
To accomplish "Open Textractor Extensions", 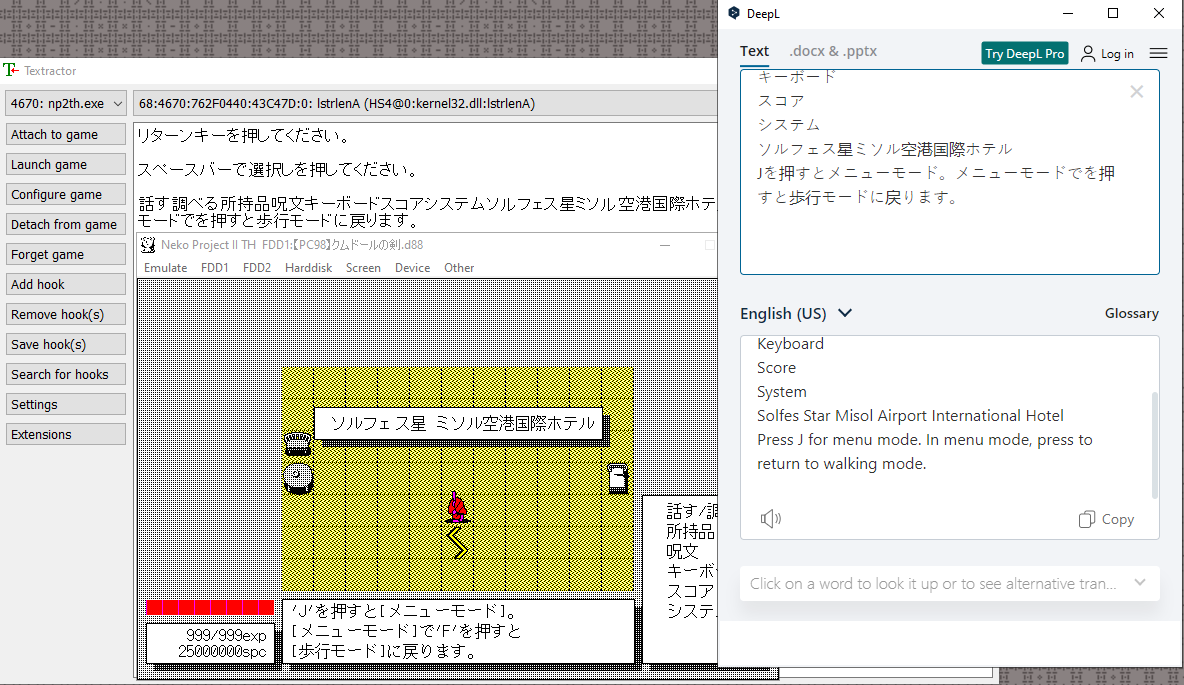I will tap(65, 434).
